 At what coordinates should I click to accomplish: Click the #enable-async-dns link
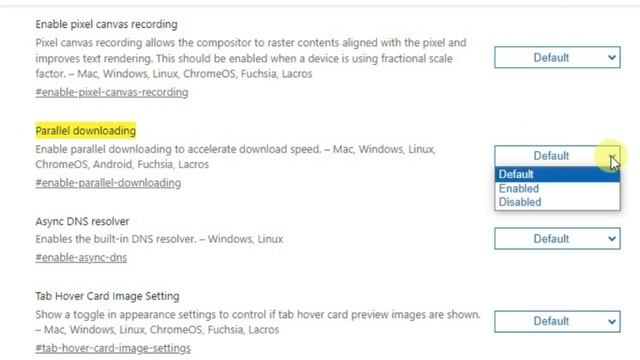(x=81, y=258)
